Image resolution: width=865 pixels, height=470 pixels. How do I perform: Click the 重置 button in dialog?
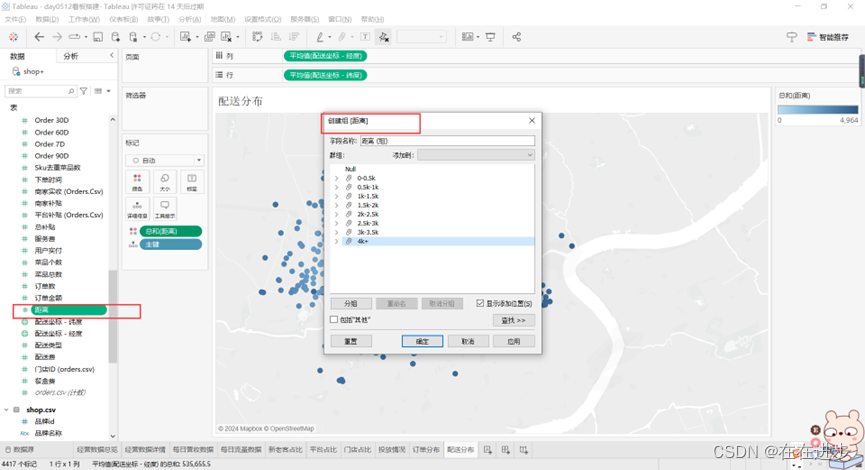tap(351, 341)
